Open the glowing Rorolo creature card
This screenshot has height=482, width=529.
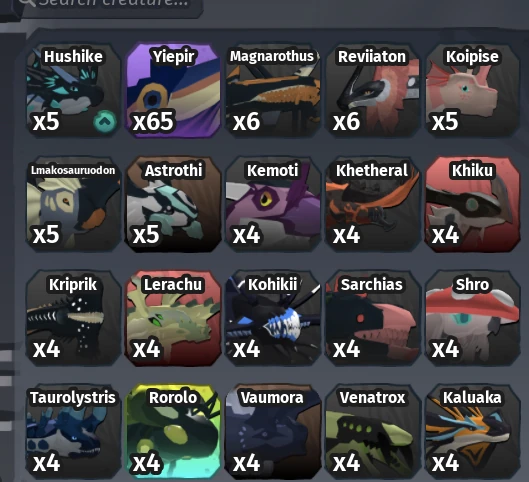pyautogui.click(x=173, y=432)
